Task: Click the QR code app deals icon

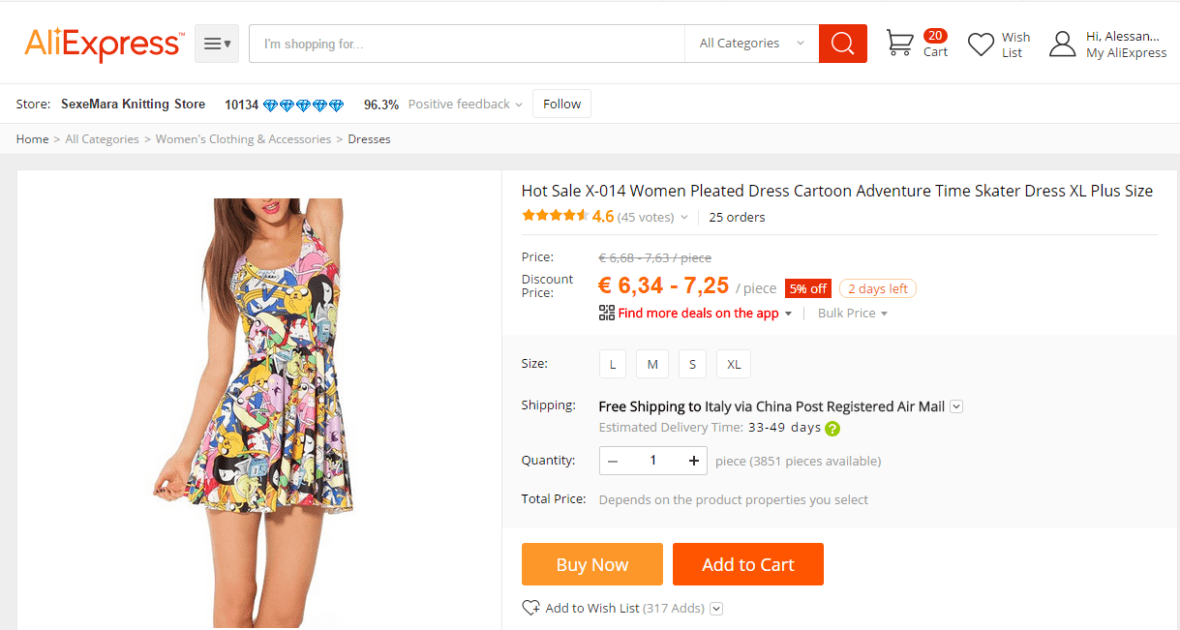Action: pyautogui.click(x=607, y=313)
